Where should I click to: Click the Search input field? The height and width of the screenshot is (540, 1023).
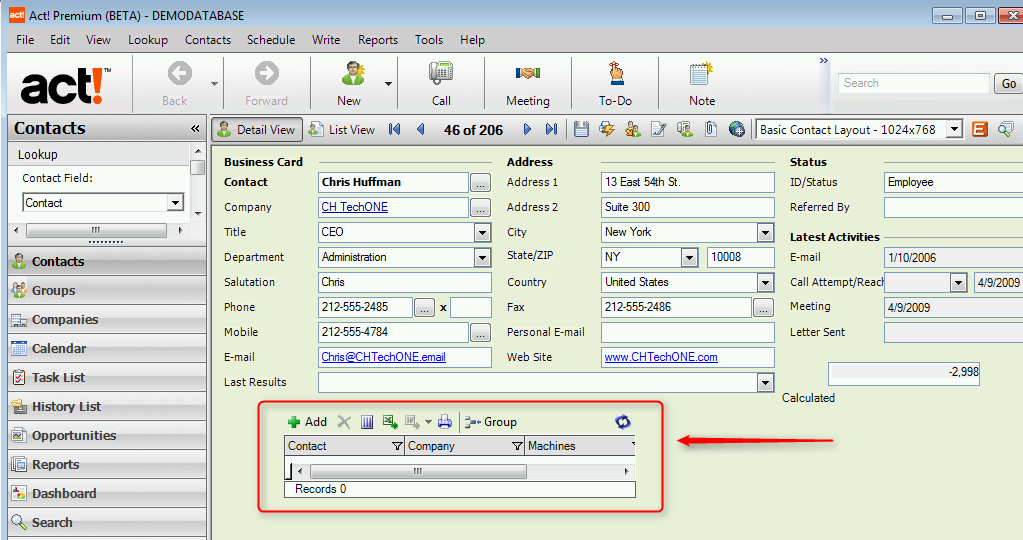pos(913,83)
